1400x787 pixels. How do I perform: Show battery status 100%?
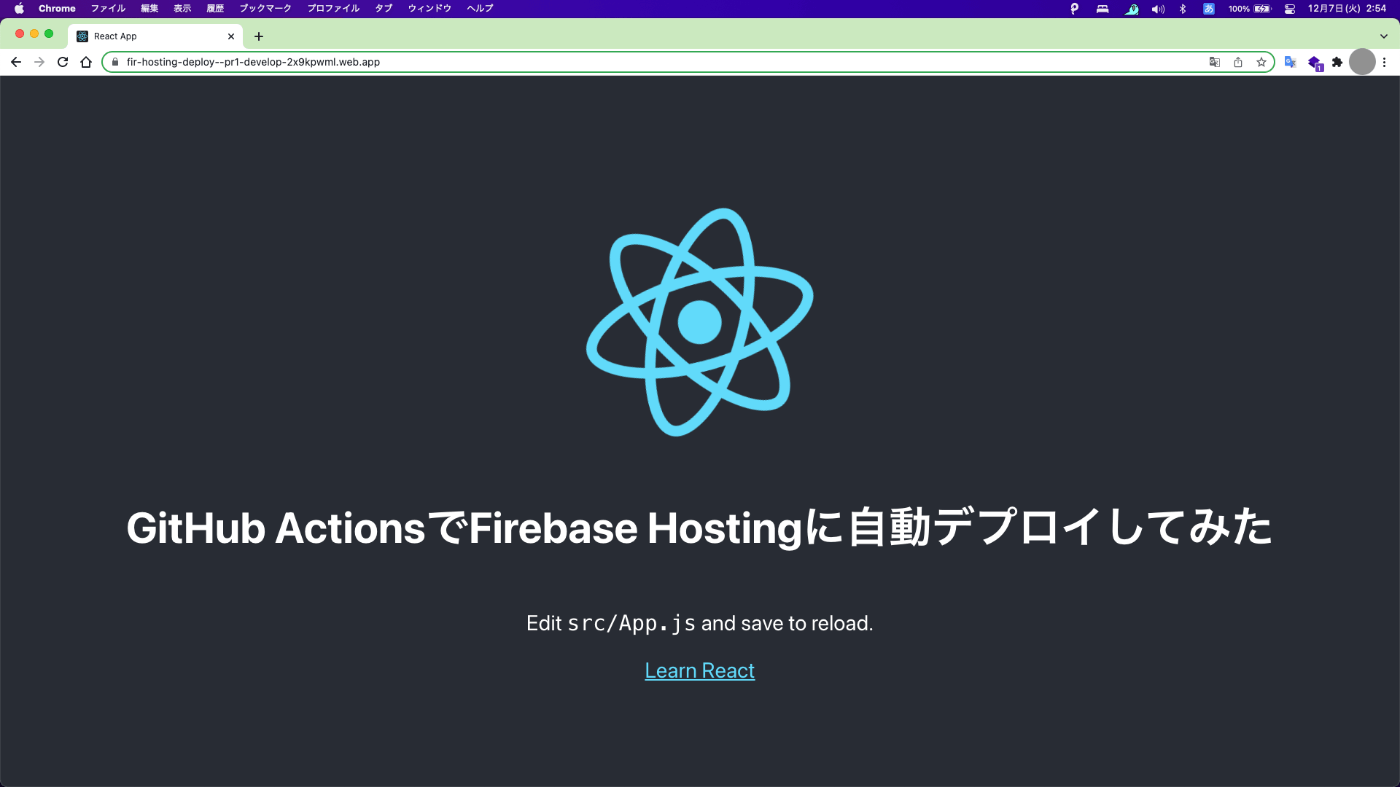tap(1249, 8)
